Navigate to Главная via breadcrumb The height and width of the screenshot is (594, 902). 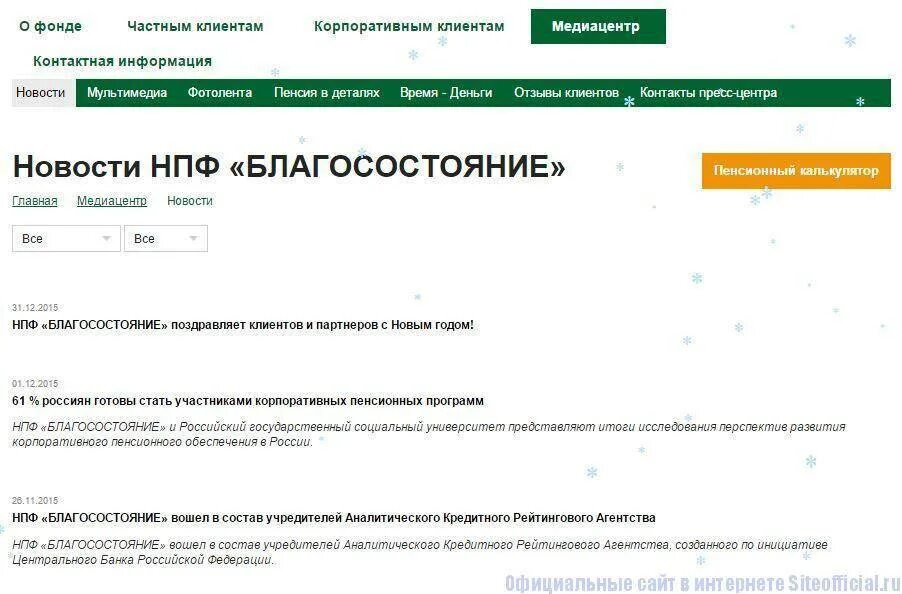[34, 201]
